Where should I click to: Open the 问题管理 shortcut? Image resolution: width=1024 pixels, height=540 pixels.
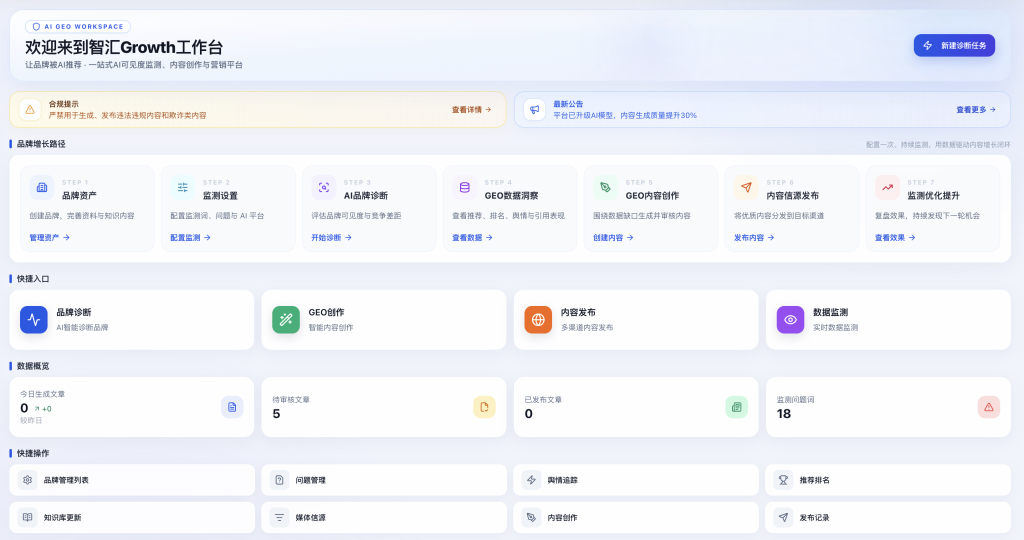click(x=384, y=480)
